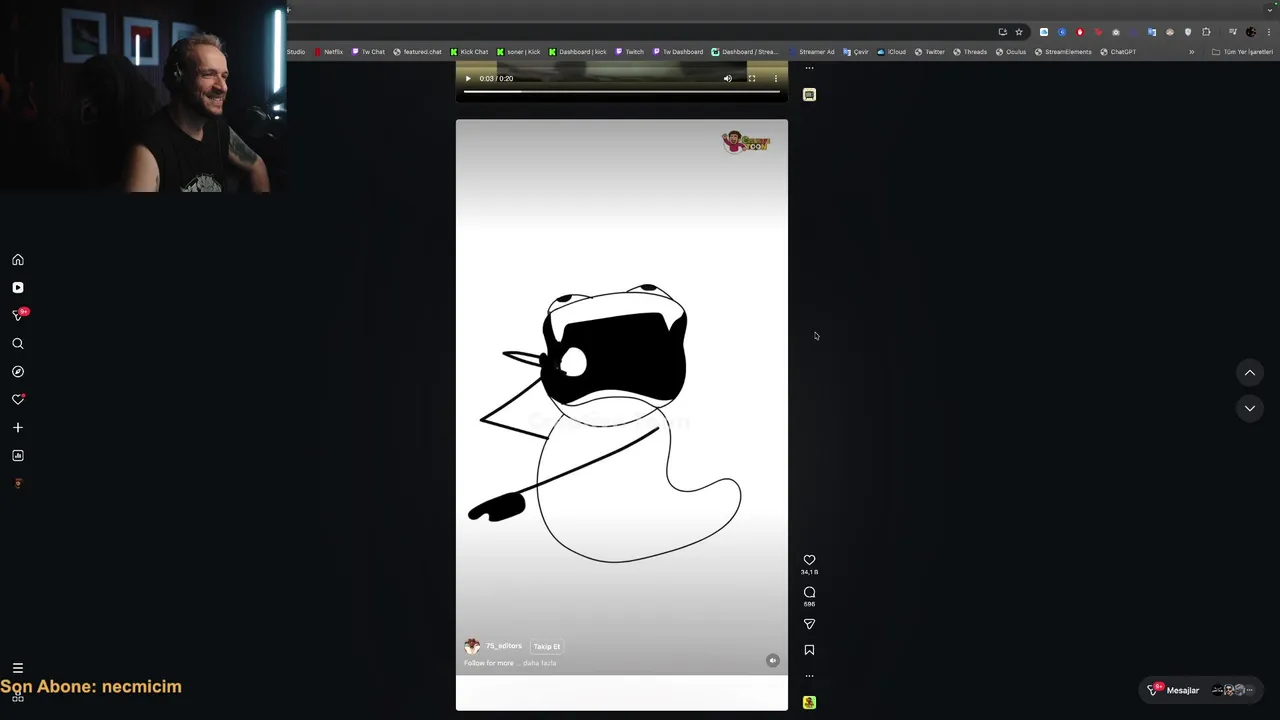Open the dashboard chart icon in sidebar

pyautogui.click(x=18, y=456)
